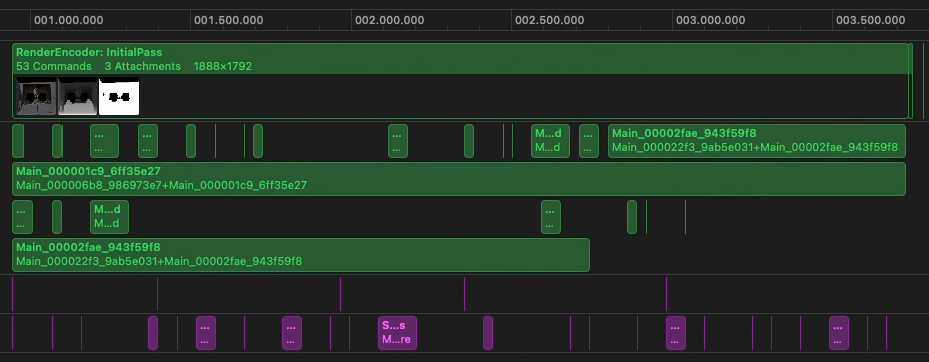
Task: Click the '1888×1792' resolution text
Action: 223,66
